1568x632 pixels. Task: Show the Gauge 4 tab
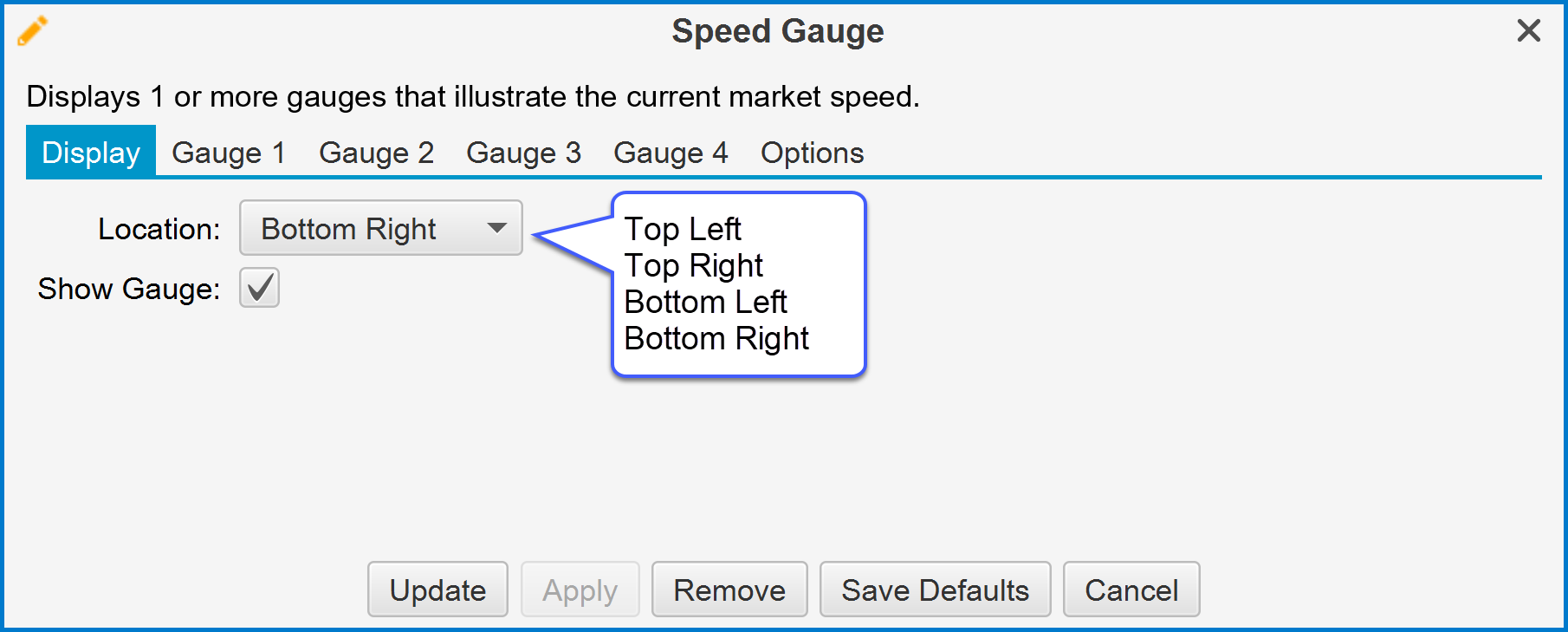[x=671, y=153]
